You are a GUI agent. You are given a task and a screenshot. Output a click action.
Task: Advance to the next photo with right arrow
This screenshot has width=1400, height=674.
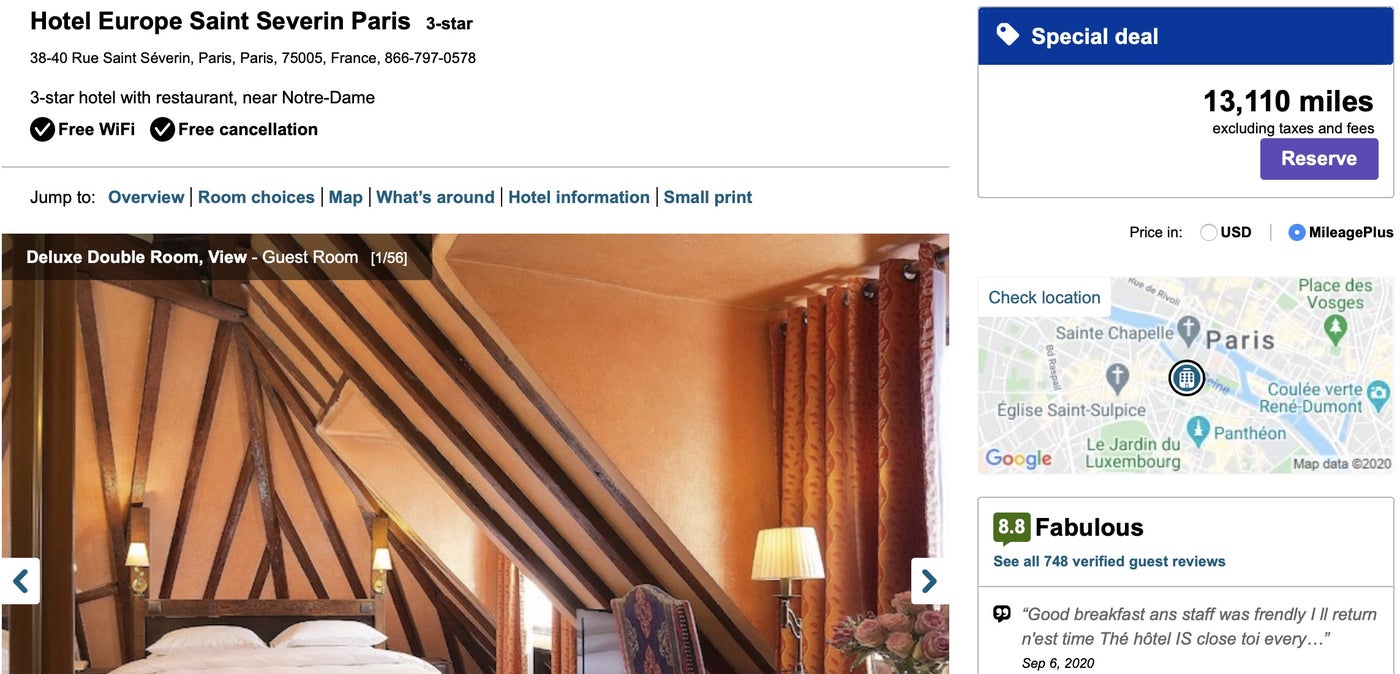pos(929,581)
